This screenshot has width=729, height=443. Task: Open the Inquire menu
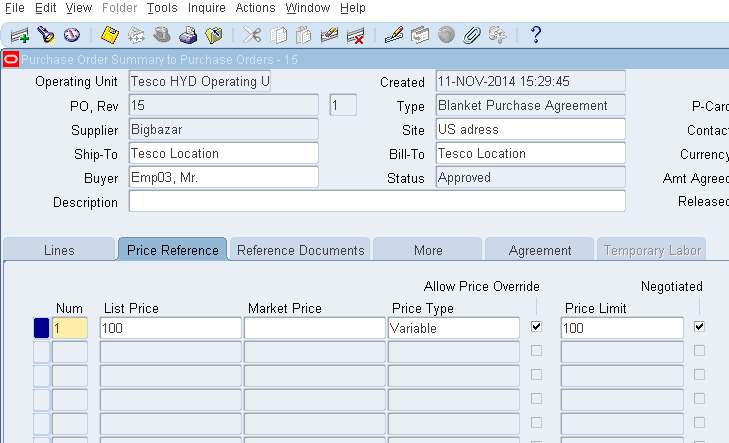pos(206,8)
